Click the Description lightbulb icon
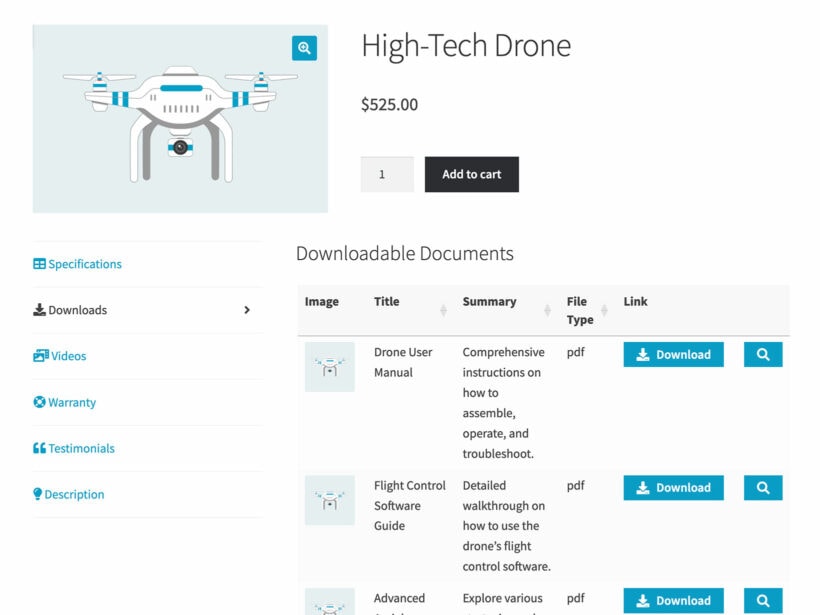This screenshot has width=820, height=615. pyautogui.click(x=37, y=494)
